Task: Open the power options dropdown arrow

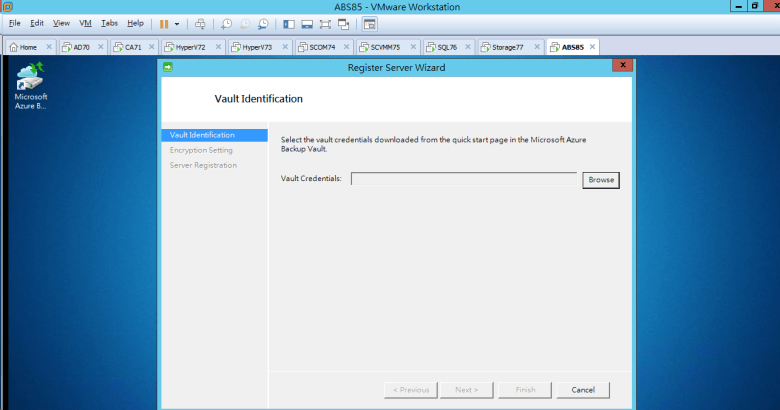Action: (177, 23)
